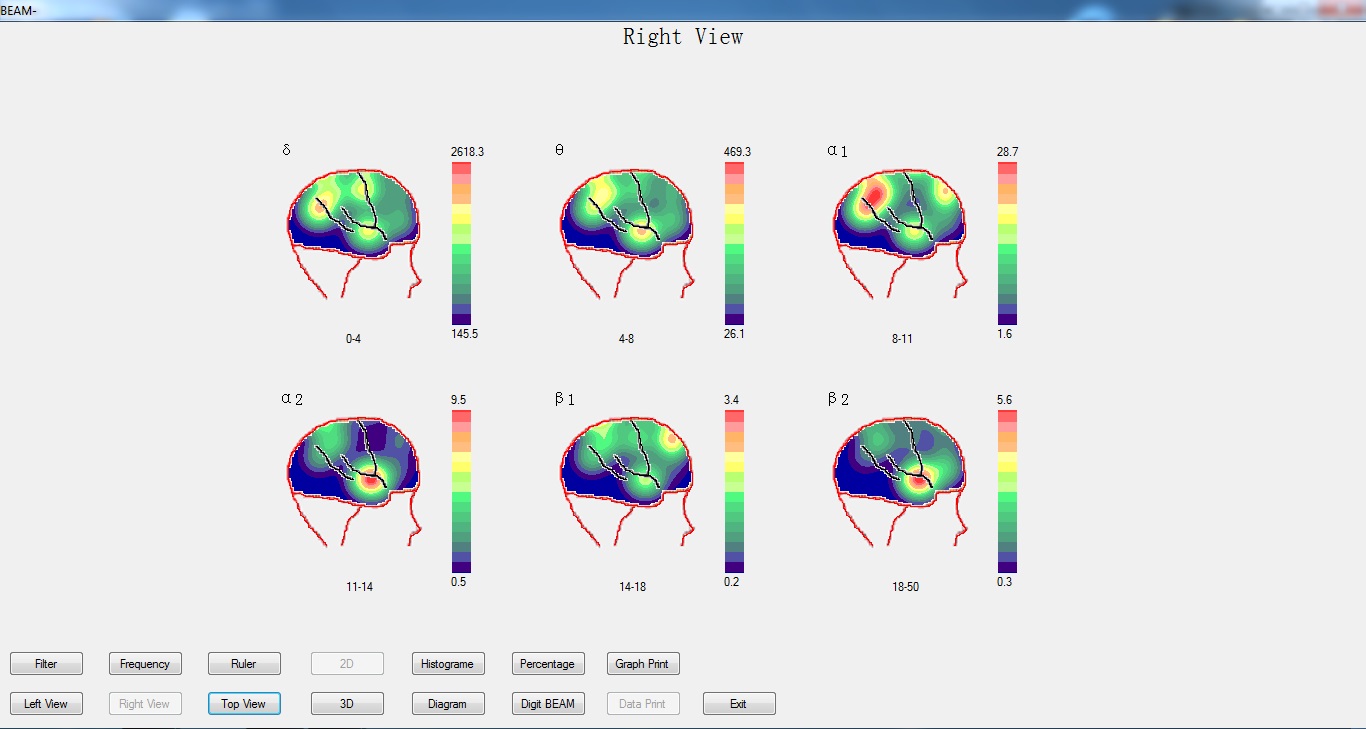1366x729 pixels.
Task: Click the alpha 2 maximum value 9.5
Action: [459, 400]
